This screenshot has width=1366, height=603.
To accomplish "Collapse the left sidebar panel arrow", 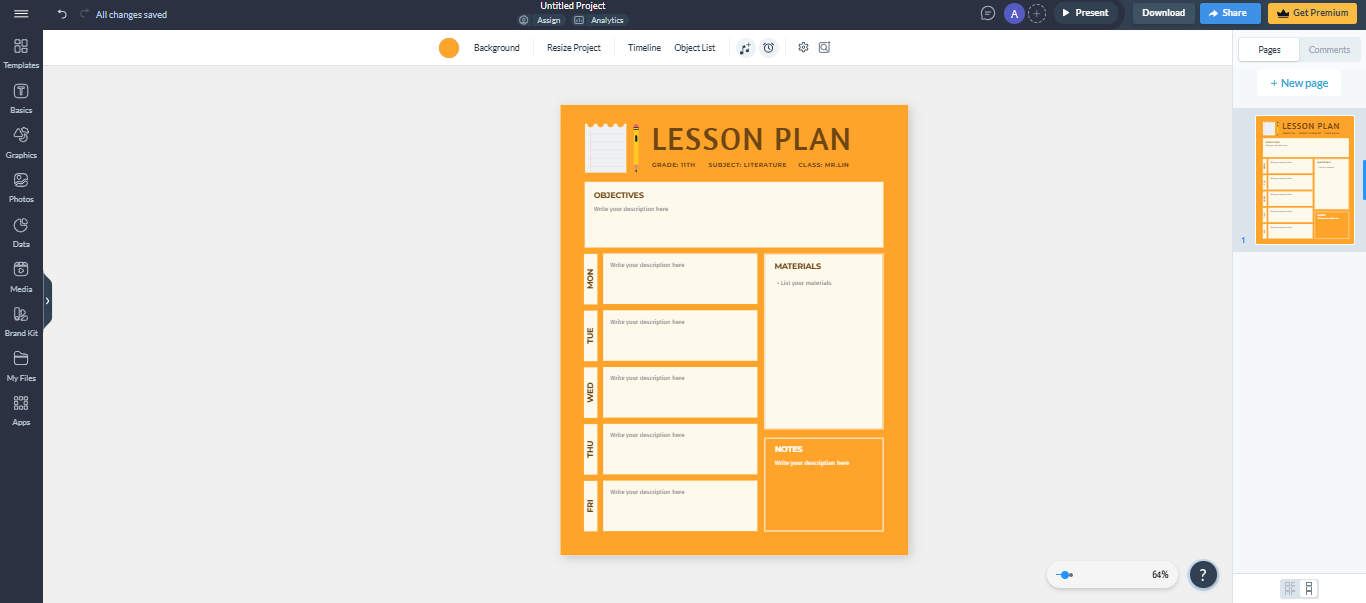I will tap(46, 301).
